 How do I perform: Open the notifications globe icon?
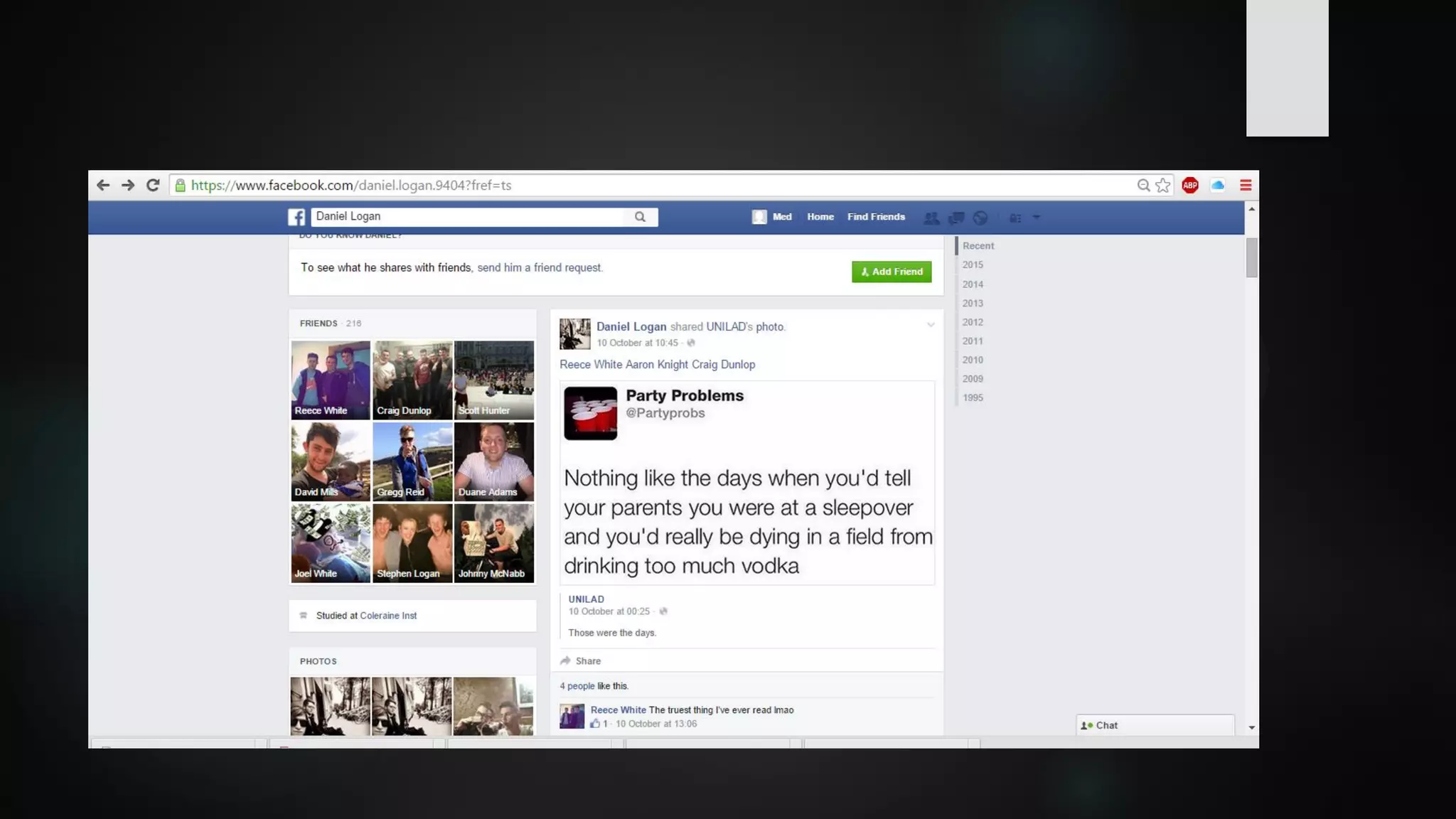click(x=980, y=218)
